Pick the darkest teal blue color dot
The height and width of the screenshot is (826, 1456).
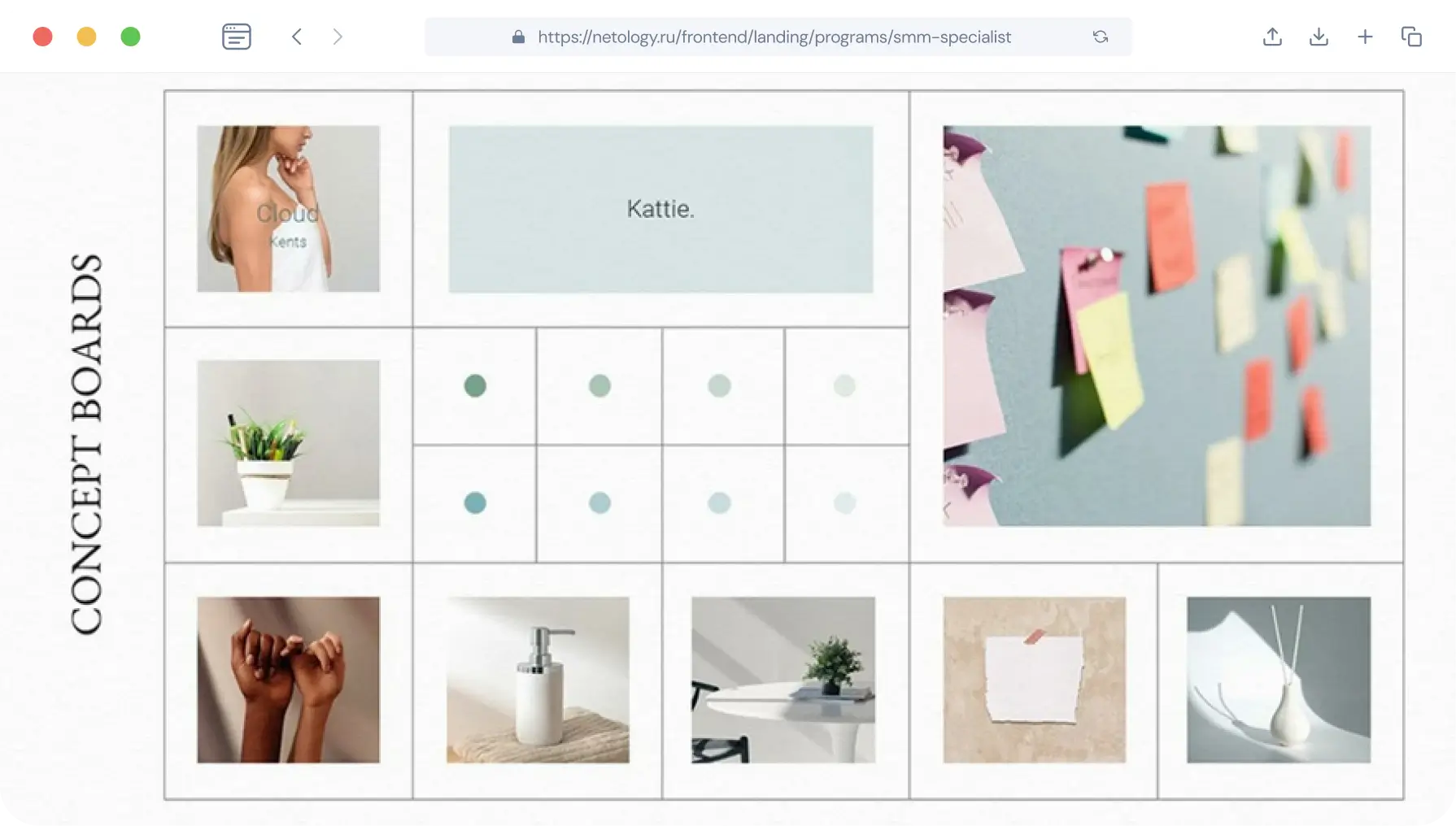tap(475, 503)
